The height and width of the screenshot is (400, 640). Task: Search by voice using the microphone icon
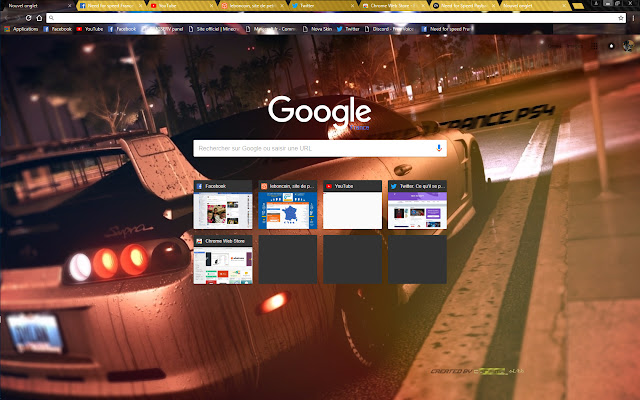[x=439, y=148]
